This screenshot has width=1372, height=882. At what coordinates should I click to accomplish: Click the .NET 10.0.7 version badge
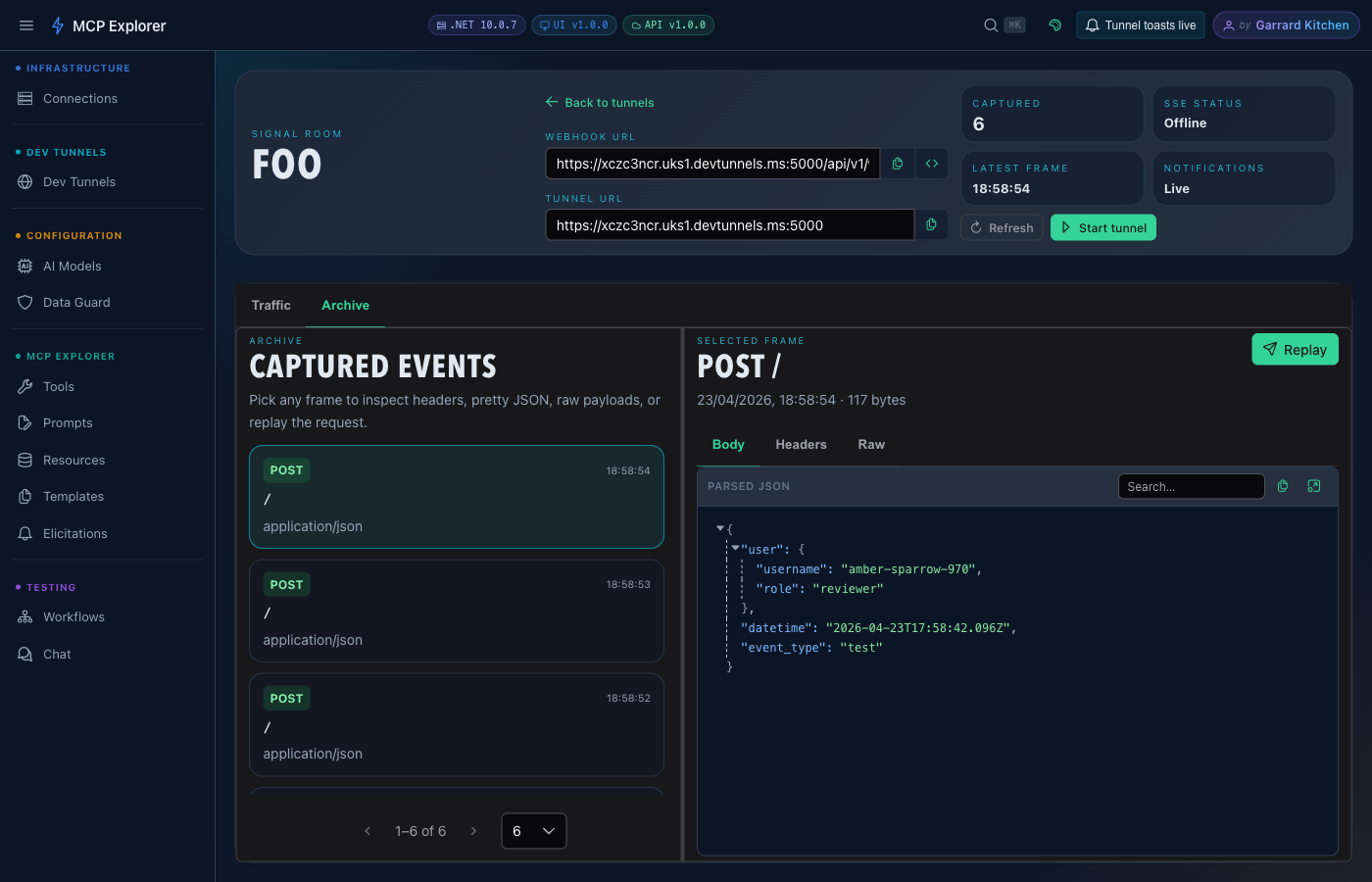click(x=476, y=25)
